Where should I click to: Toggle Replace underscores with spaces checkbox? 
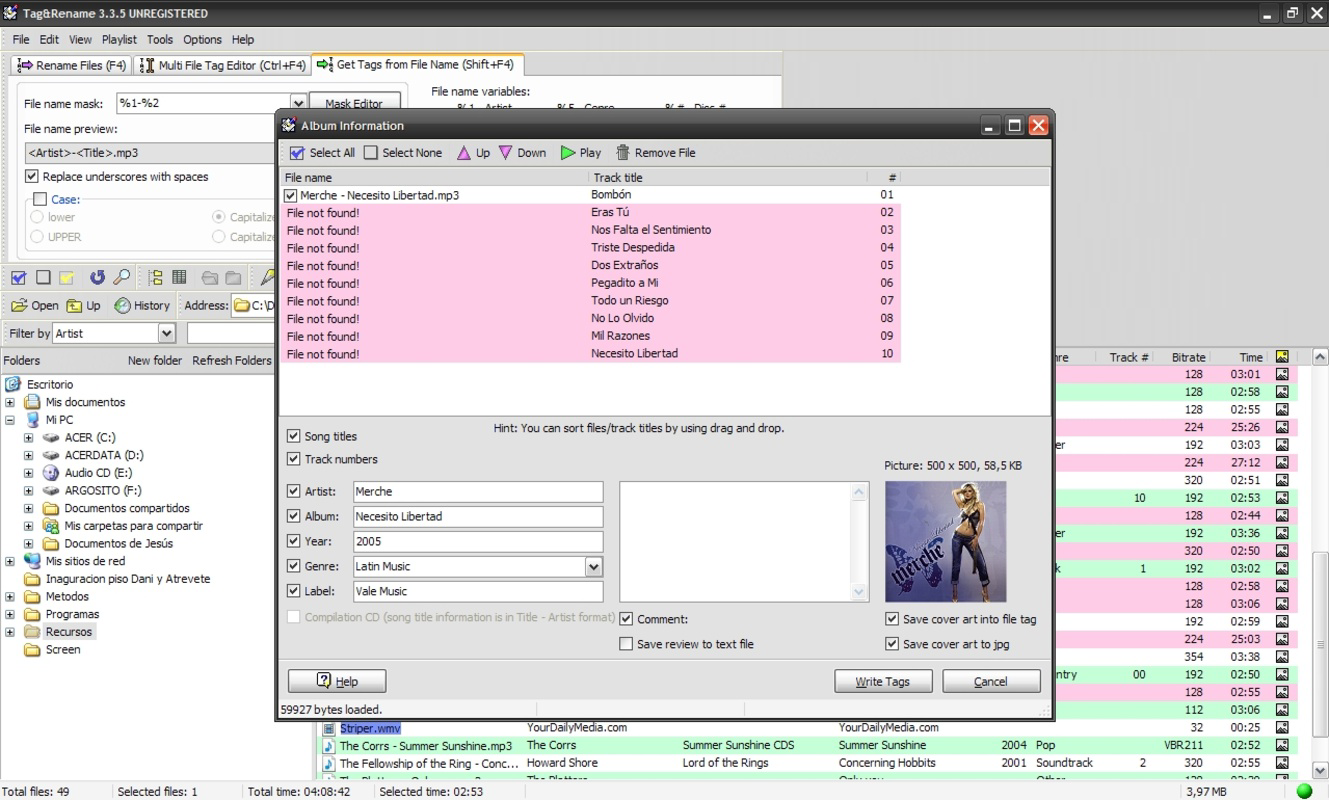click(32, 177)
